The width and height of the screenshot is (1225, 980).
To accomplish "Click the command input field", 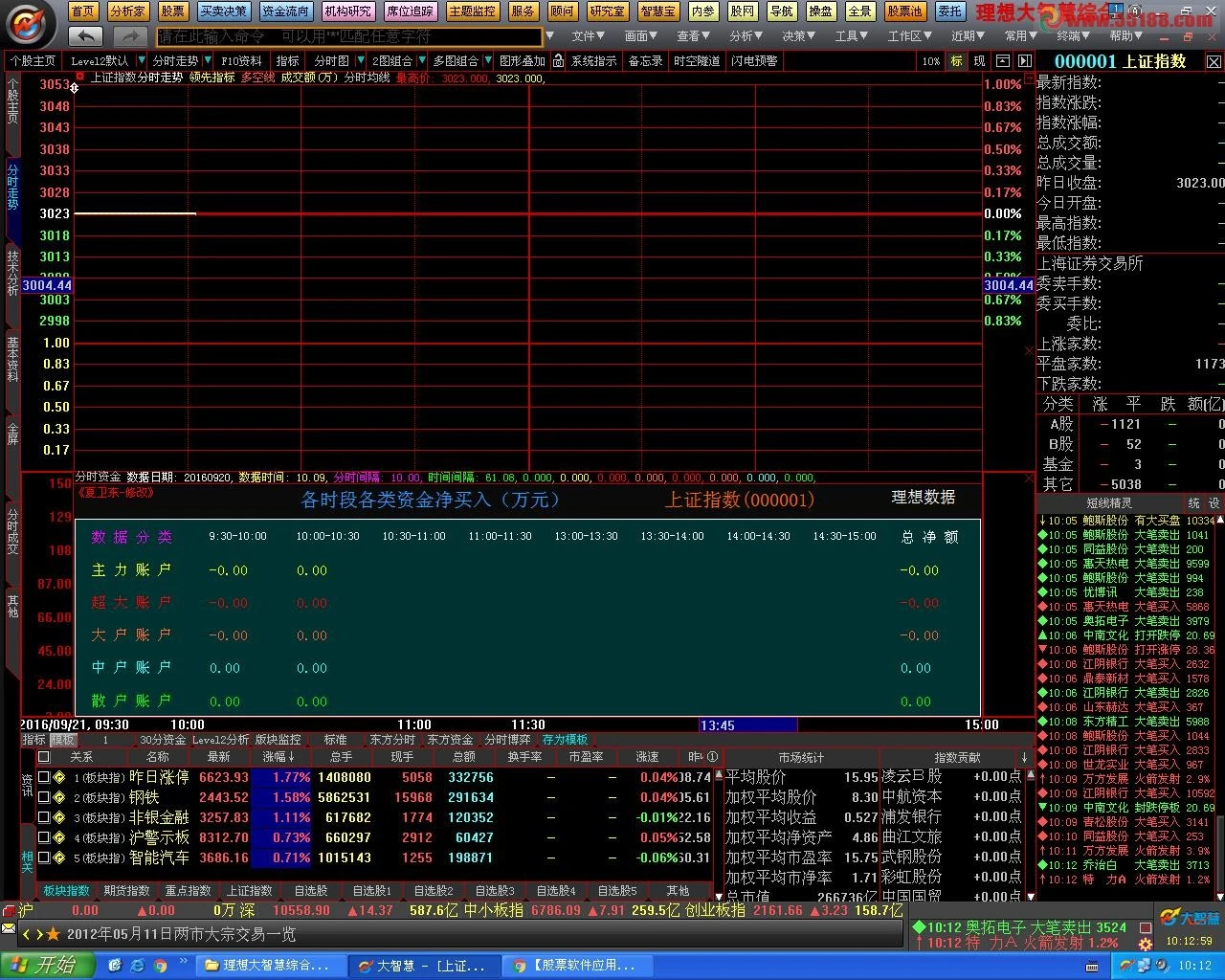I will click(349, 36).
